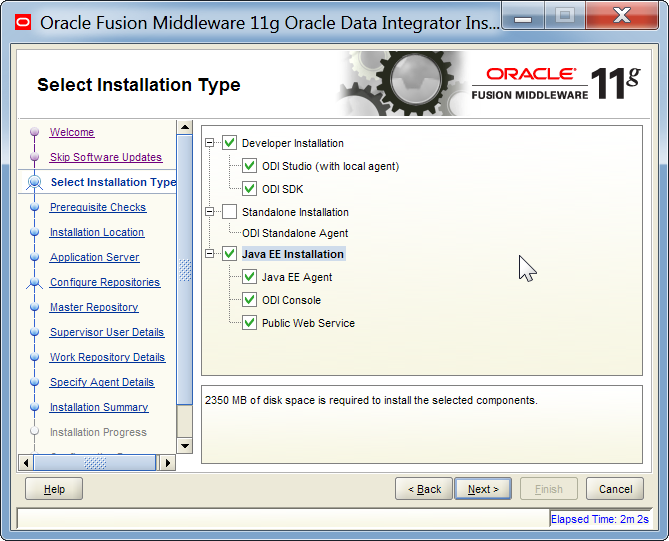Screen dimensions: 669x541
Task: Uncheck the Public Web Service checkbox
Action: coord(250,323)
